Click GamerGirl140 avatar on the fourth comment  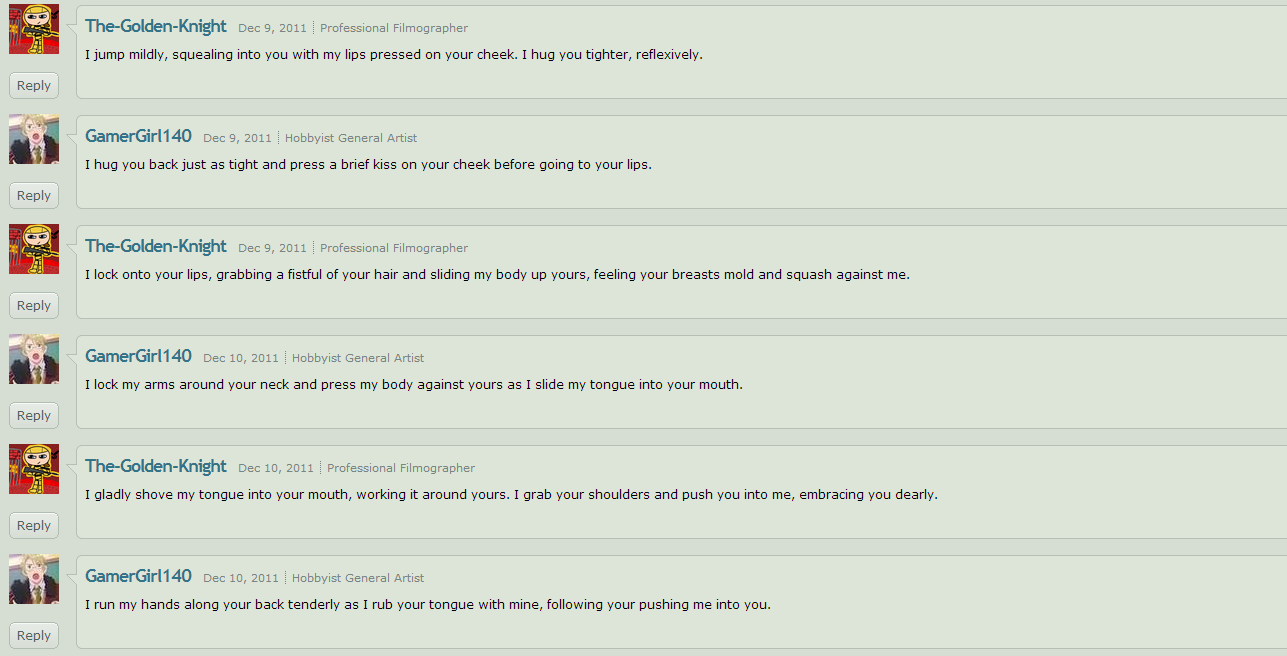[x=34, y=359]
